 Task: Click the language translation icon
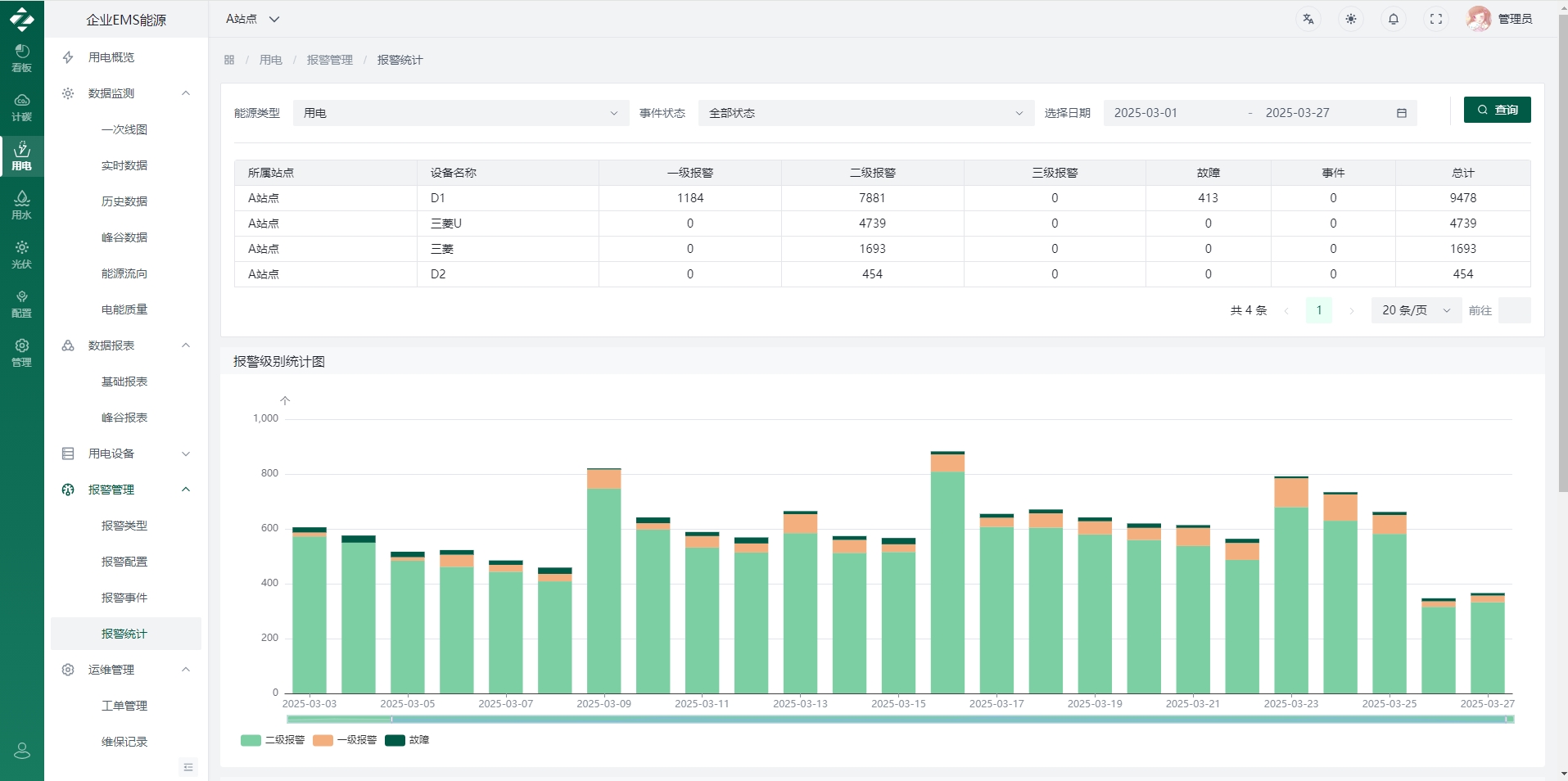pyautogui.click(x=1308, y=19)
